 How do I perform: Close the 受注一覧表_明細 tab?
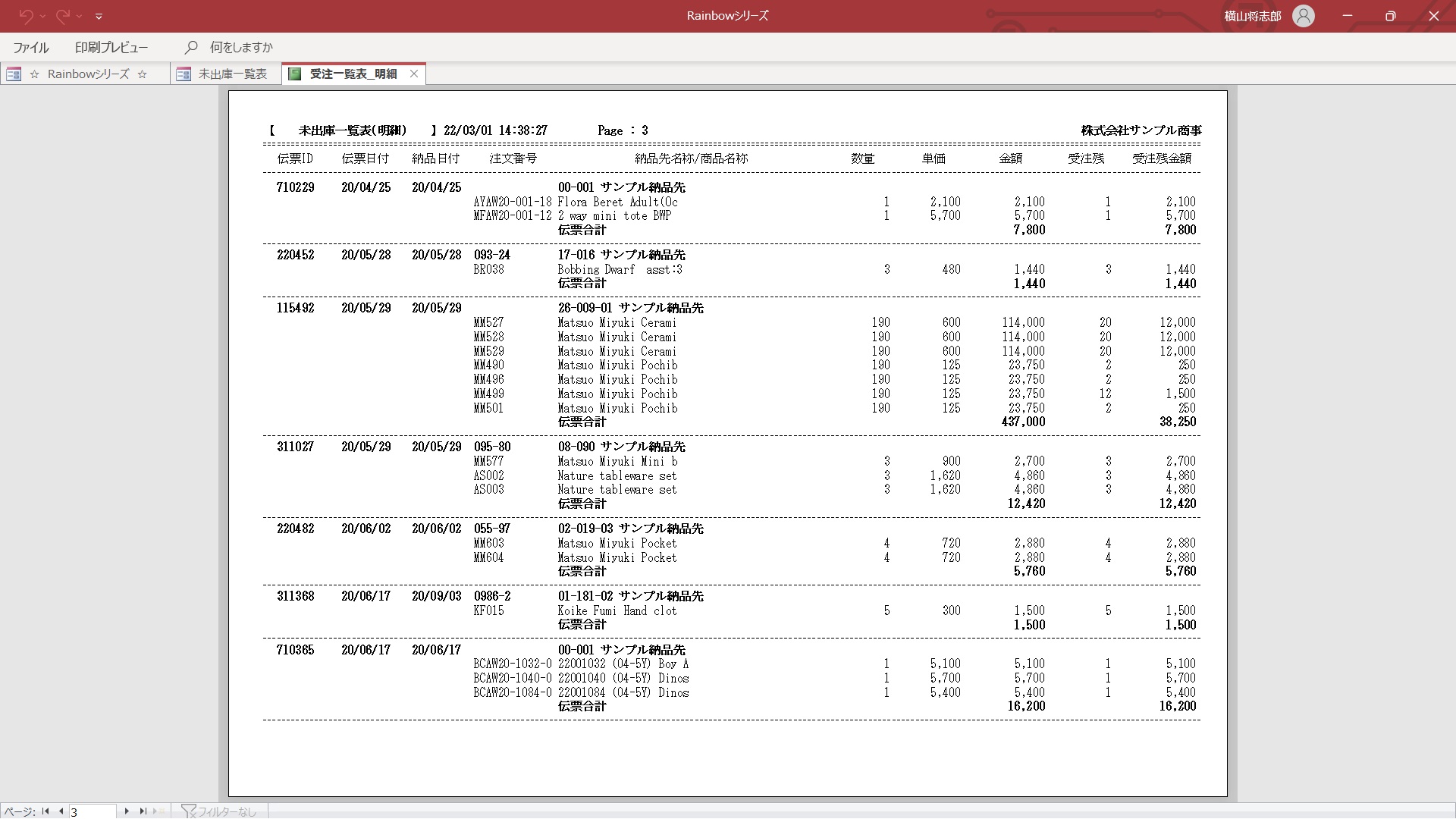click(x=414, y=74)
